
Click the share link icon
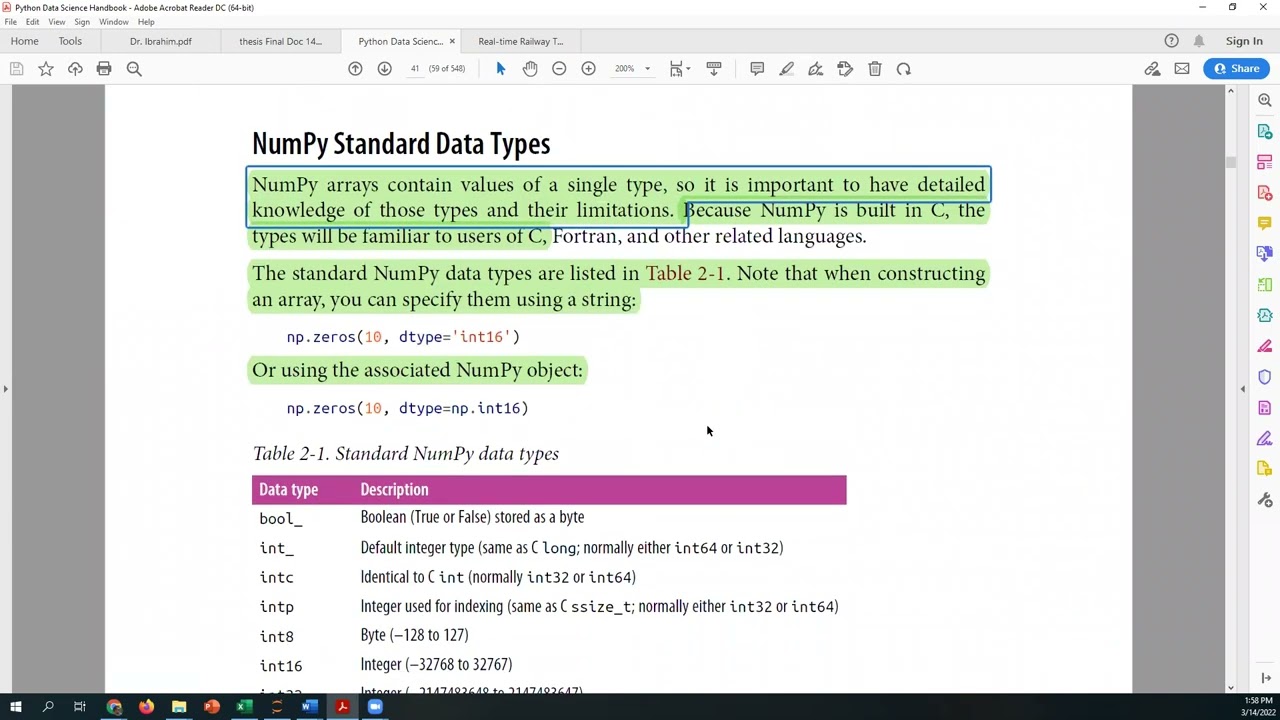1153,69
